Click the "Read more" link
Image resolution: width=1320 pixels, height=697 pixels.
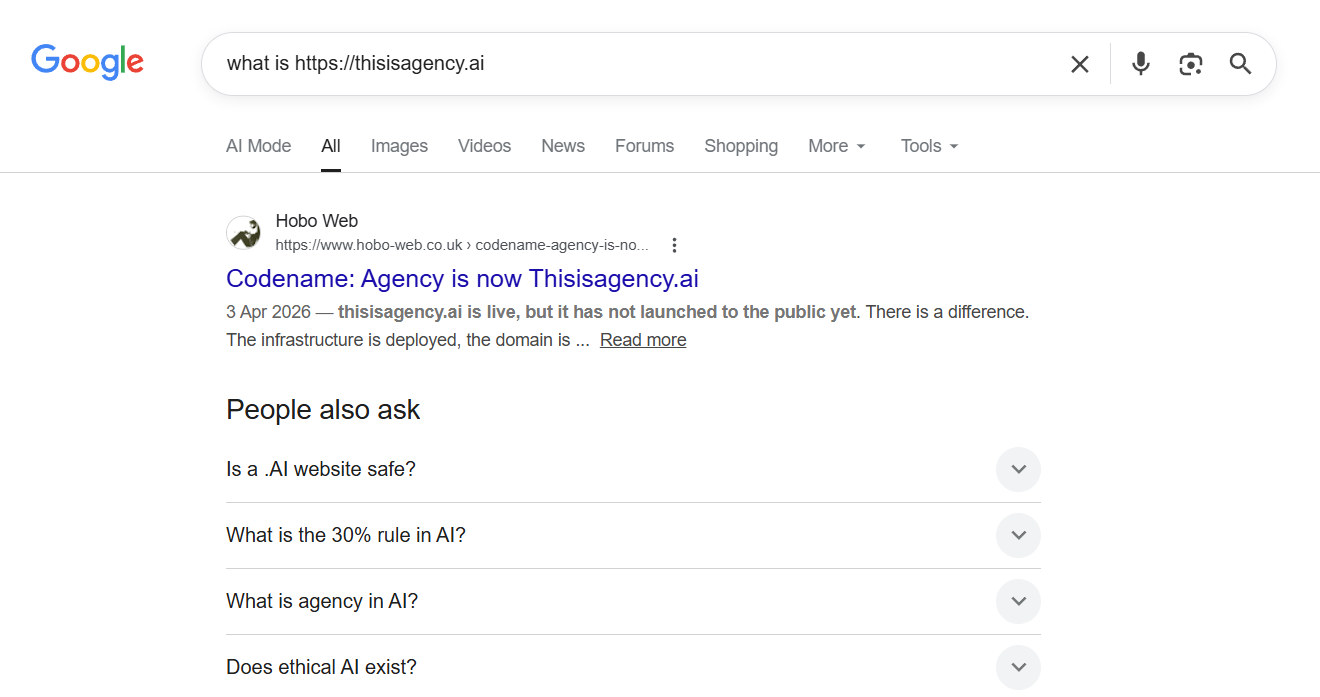[643, 340]
